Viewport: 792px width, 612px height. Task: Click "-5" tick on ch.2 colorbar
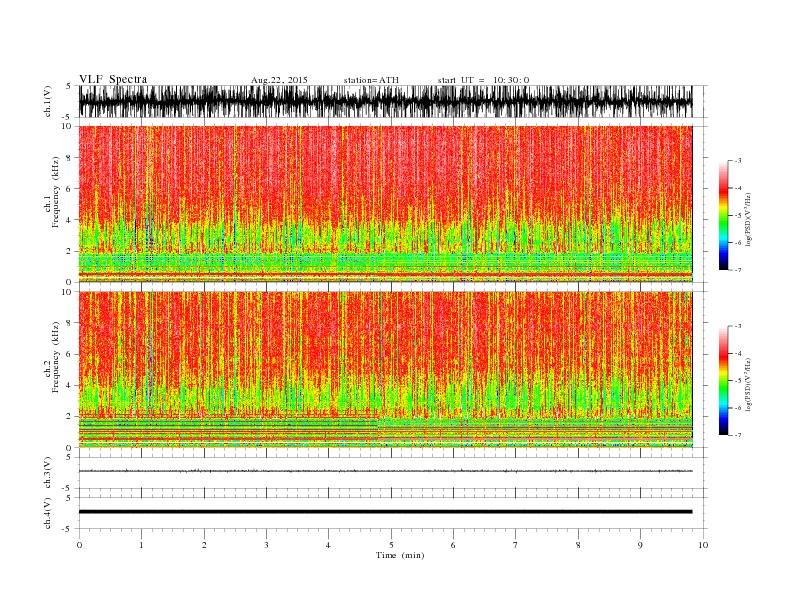(737, 380)
